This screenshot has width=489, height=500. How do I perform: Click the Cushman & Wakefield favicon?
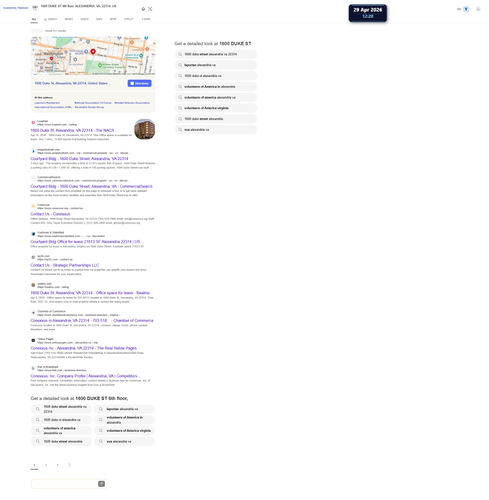pyautogui.click(x=33, y=234)
